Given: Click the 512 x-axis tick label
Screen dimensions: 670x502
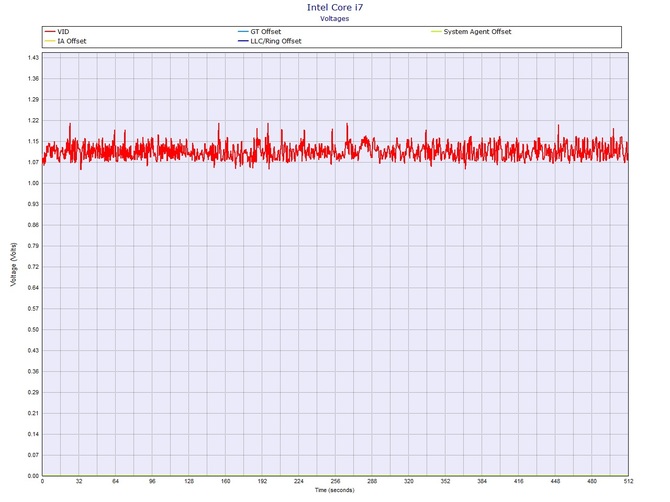Looking at the screenshot, I should pos(629,481).
